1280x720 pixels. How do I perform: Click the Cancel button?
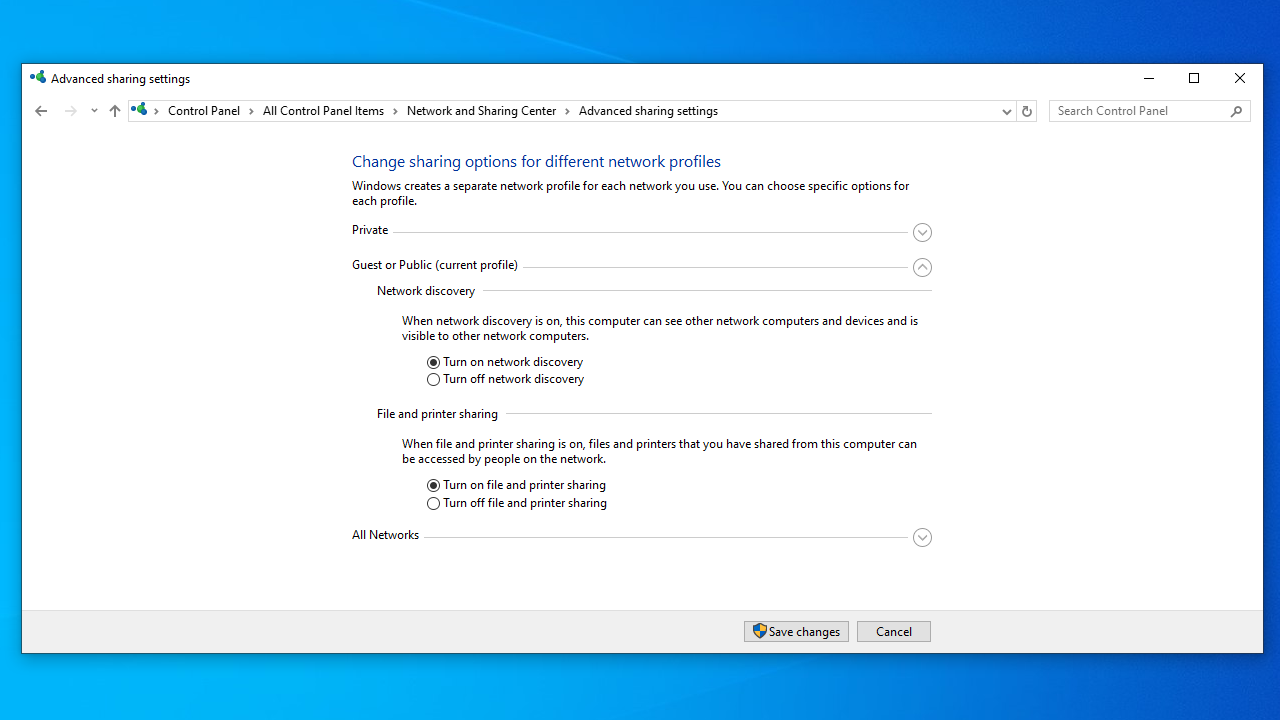click(x=893, y=632)
